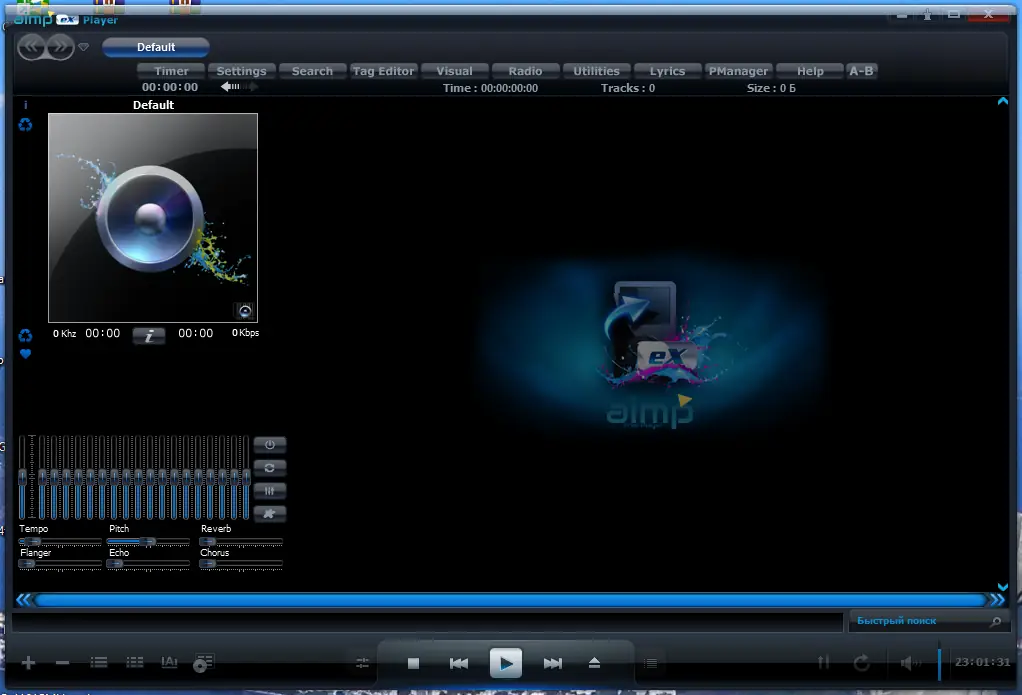1022x695 pixels.
Task: Toggle the playlist icon right of Eject
Action: click(650, 663)
